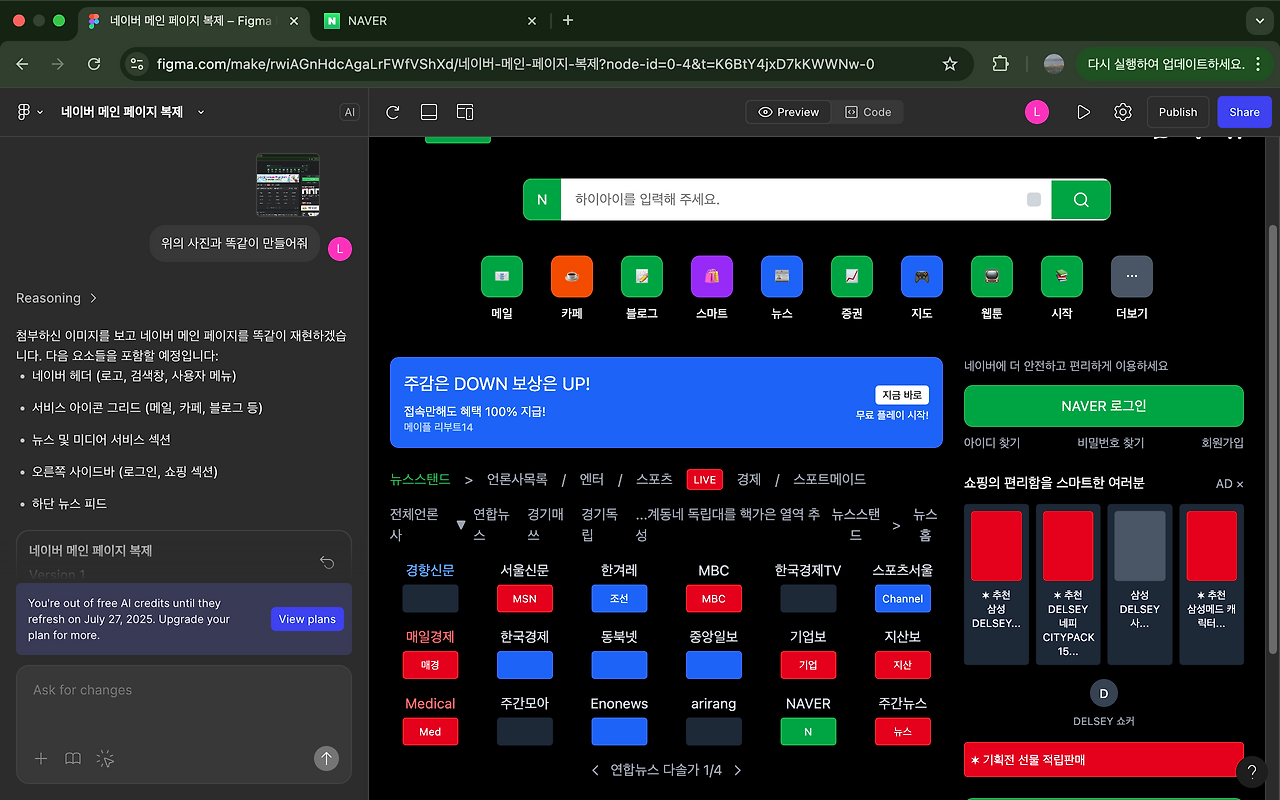
Task: Open the 더보기 more-services button
Action: [x=1132, y=277]
